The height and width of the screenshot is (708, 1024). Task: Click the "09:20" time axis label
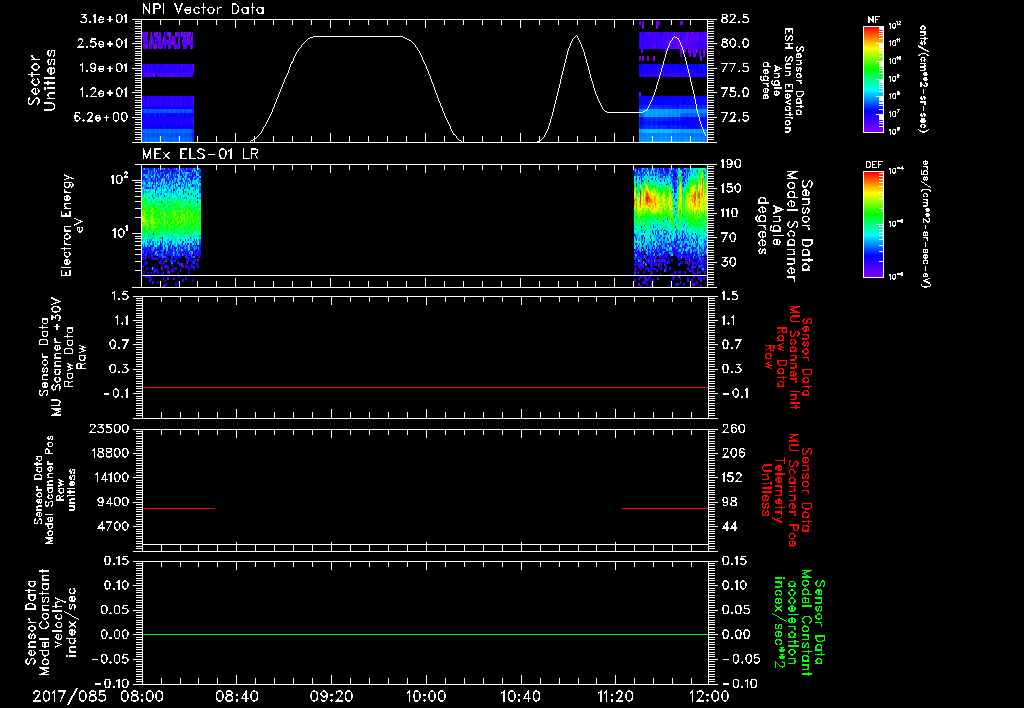click(x=332, y=696)
